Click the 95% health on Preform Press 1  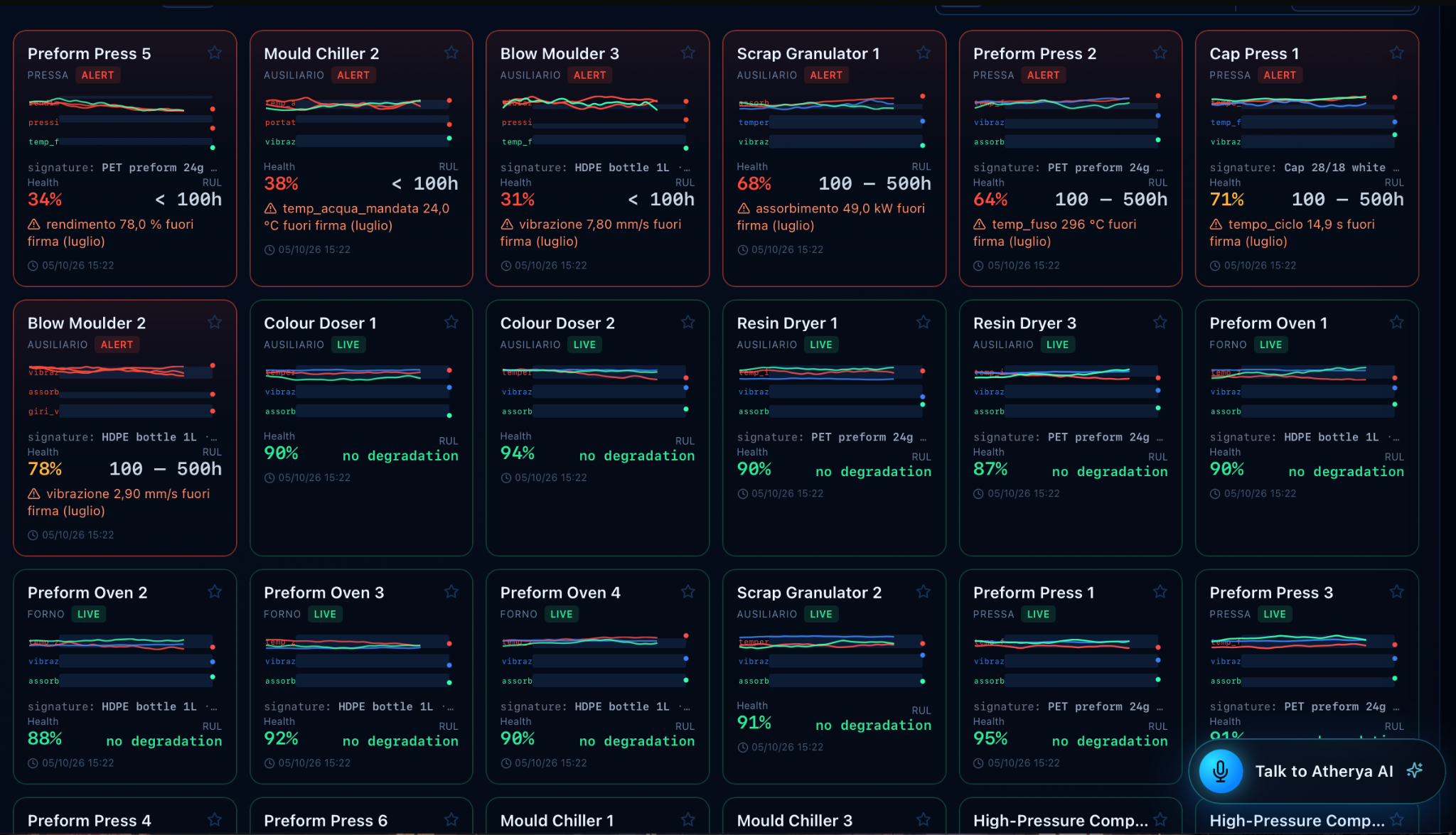[990, 738]
